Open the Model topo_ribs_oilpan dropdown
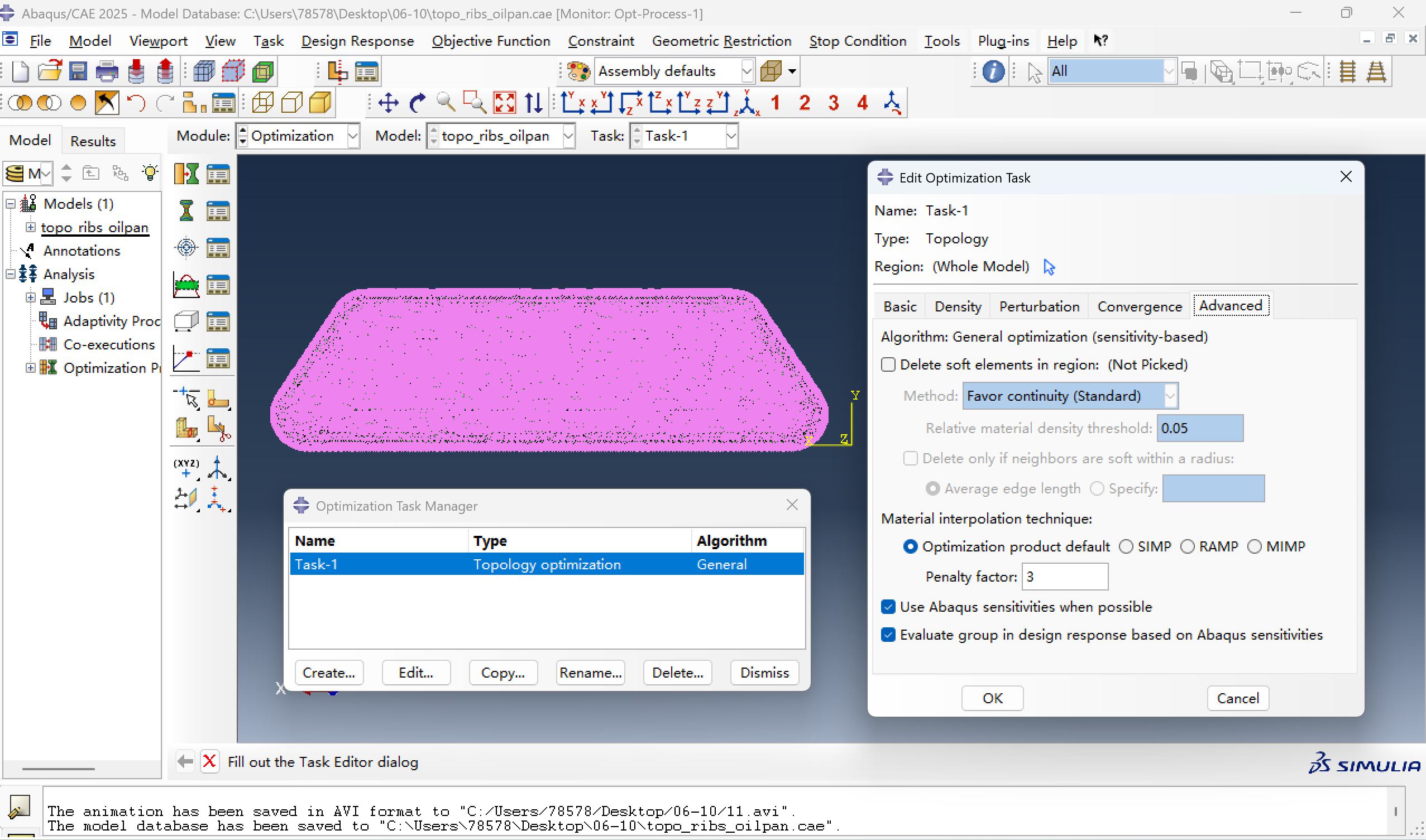 click(568, 136)
